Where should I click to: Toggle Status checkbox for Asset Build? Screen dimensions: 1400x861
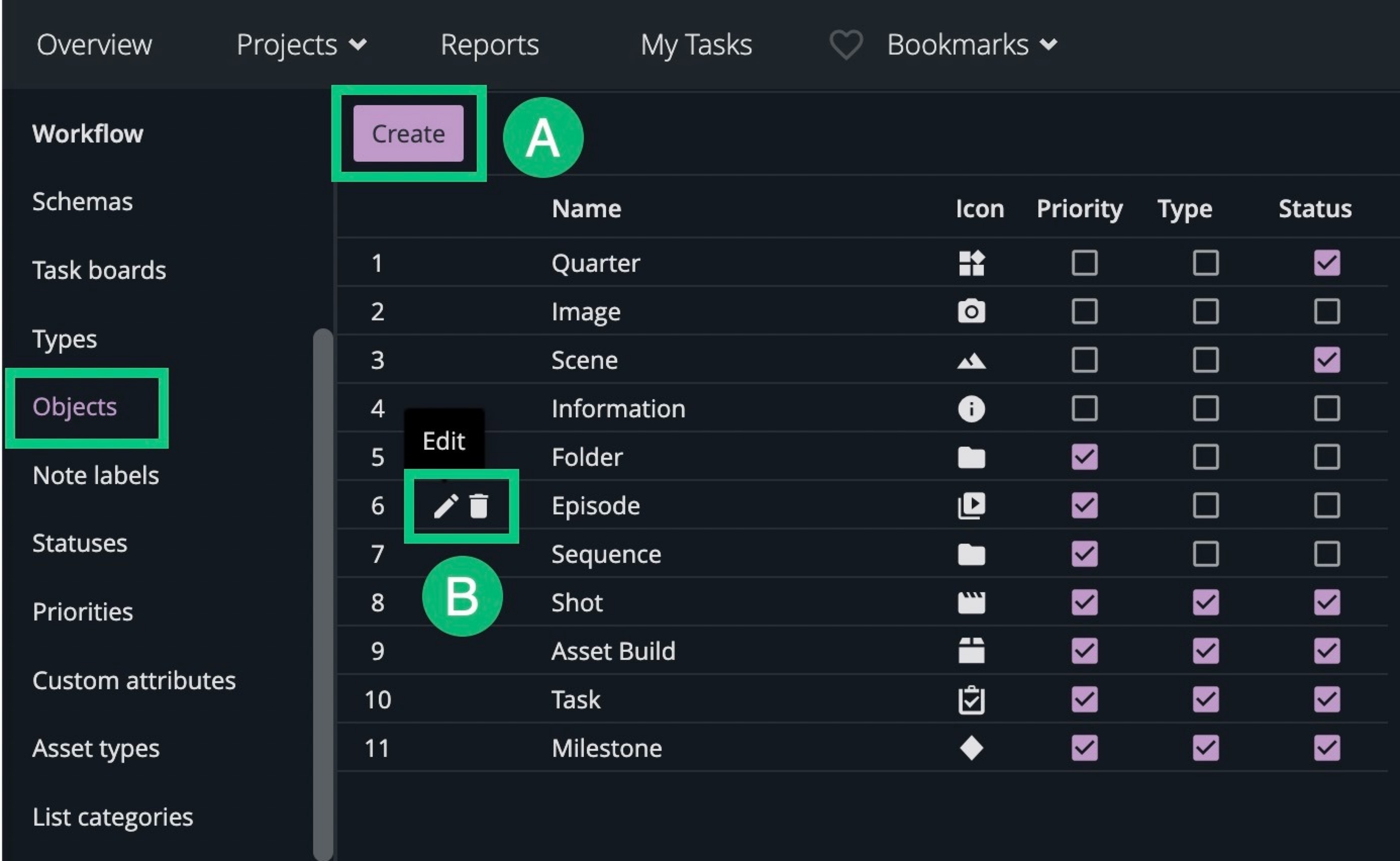pos(1327,651)
